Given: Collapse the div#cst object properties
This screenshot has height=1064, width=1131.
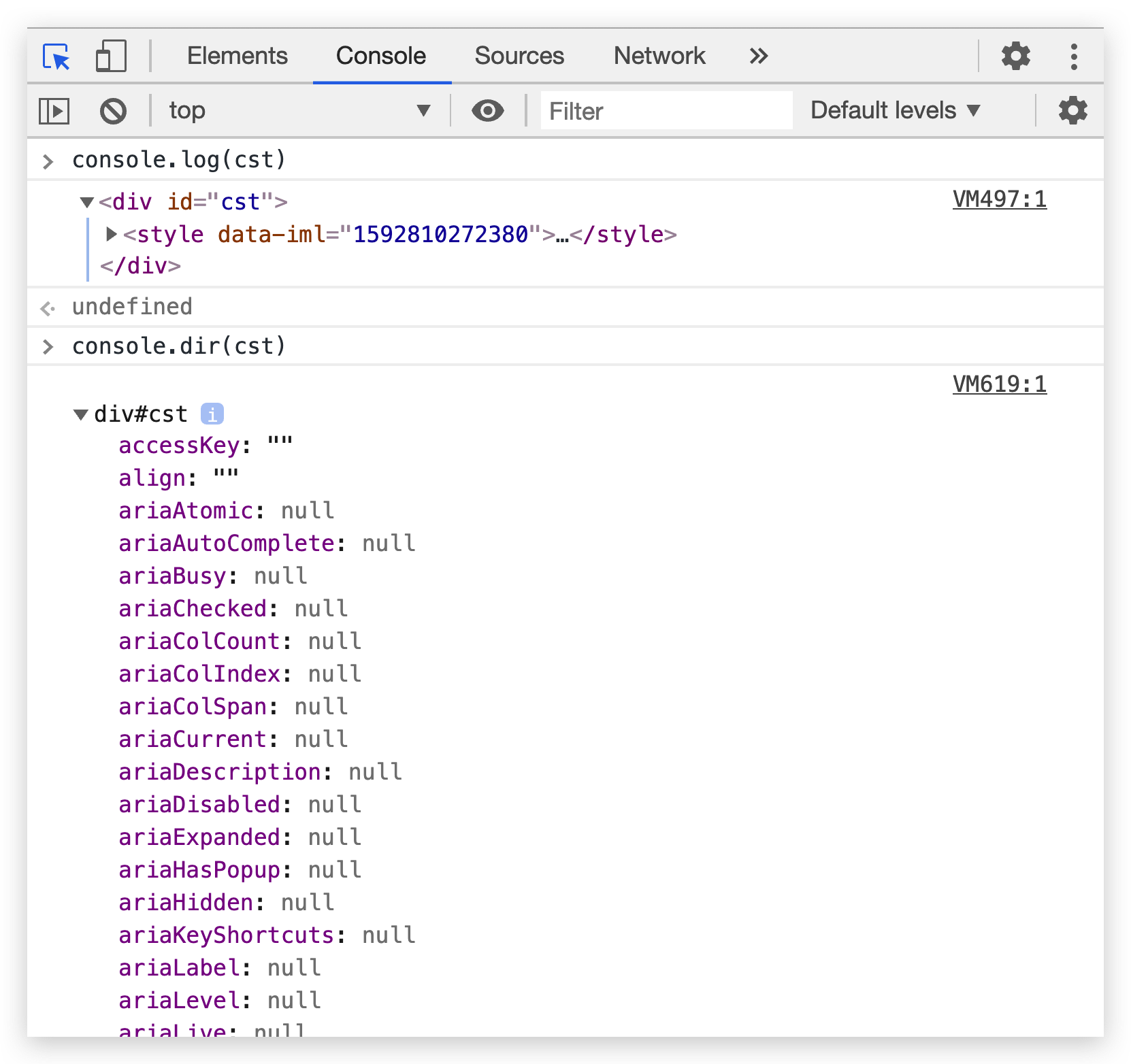Looking at the screenshot, I should click(81, 414).
